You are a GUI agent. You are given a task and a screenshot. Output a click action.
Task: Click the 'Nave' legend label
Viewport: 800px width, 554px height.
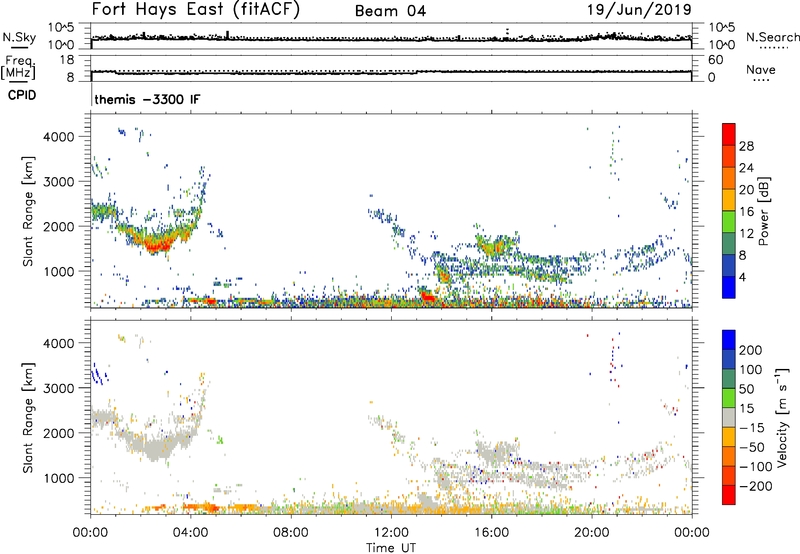point(761,69)
